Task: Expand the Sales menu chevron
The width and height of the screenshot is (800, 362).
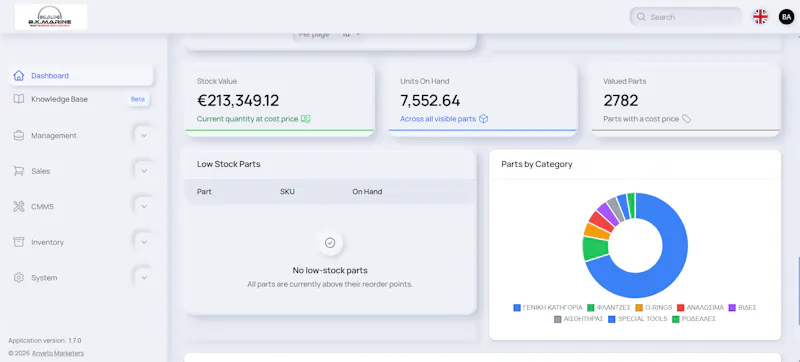Action: click(144, 171)
